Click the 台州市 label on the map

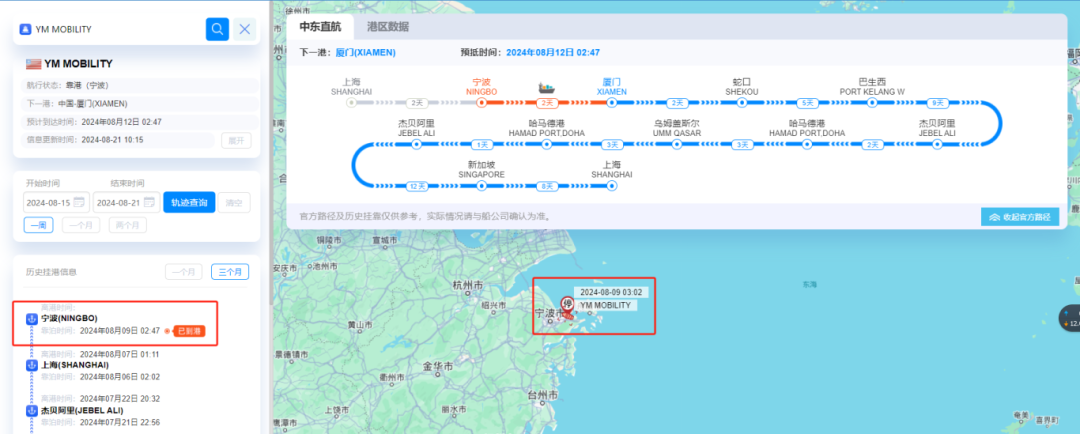point(542,395)
